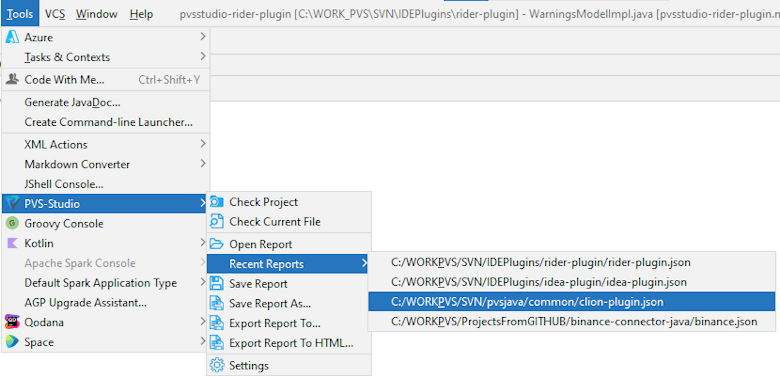Screen dimensions: 780x378
Task: Expand the XML Actions submenu arrow
Action: coord(202,144)
